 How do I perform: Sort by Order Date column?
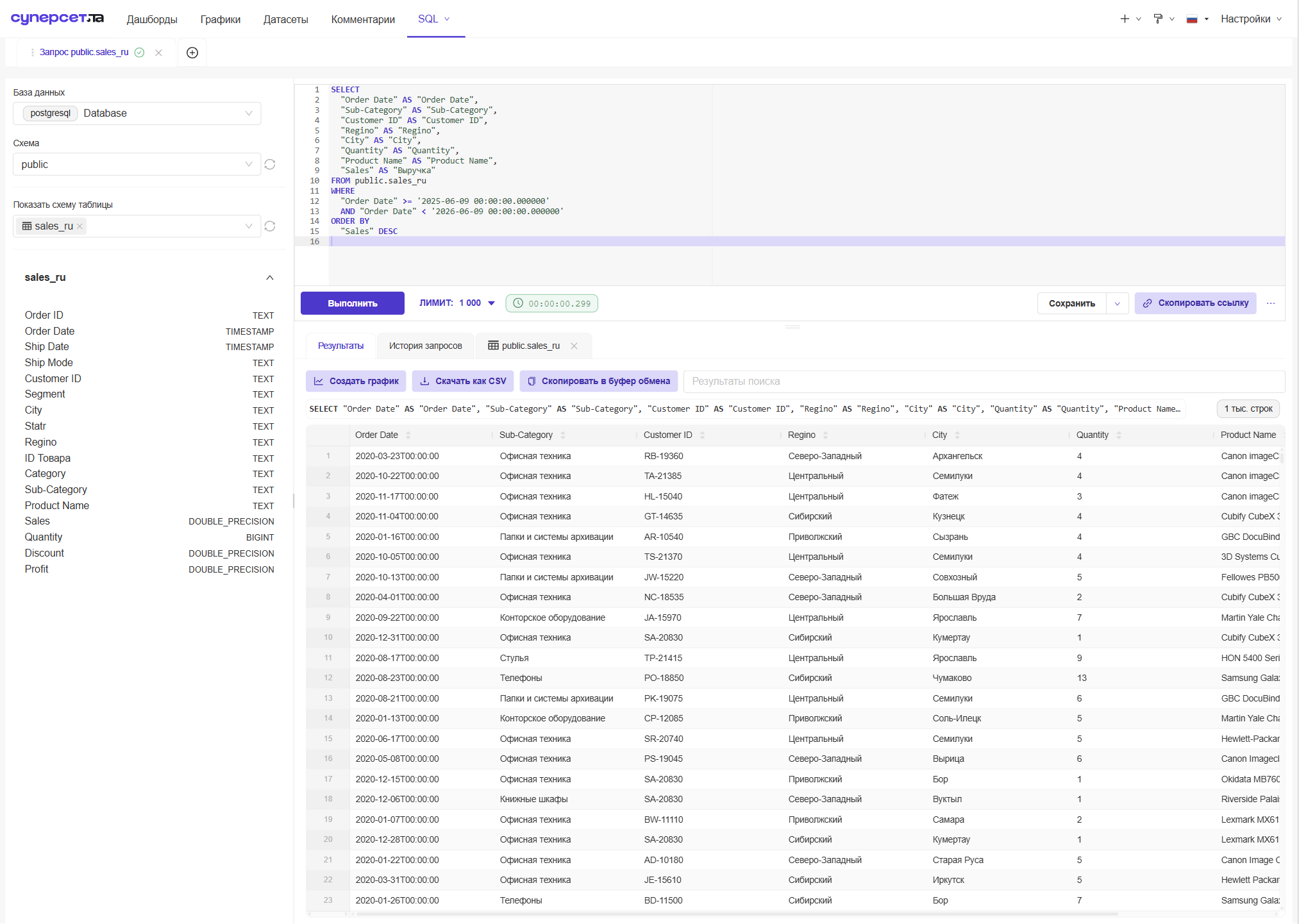[408, 435]
